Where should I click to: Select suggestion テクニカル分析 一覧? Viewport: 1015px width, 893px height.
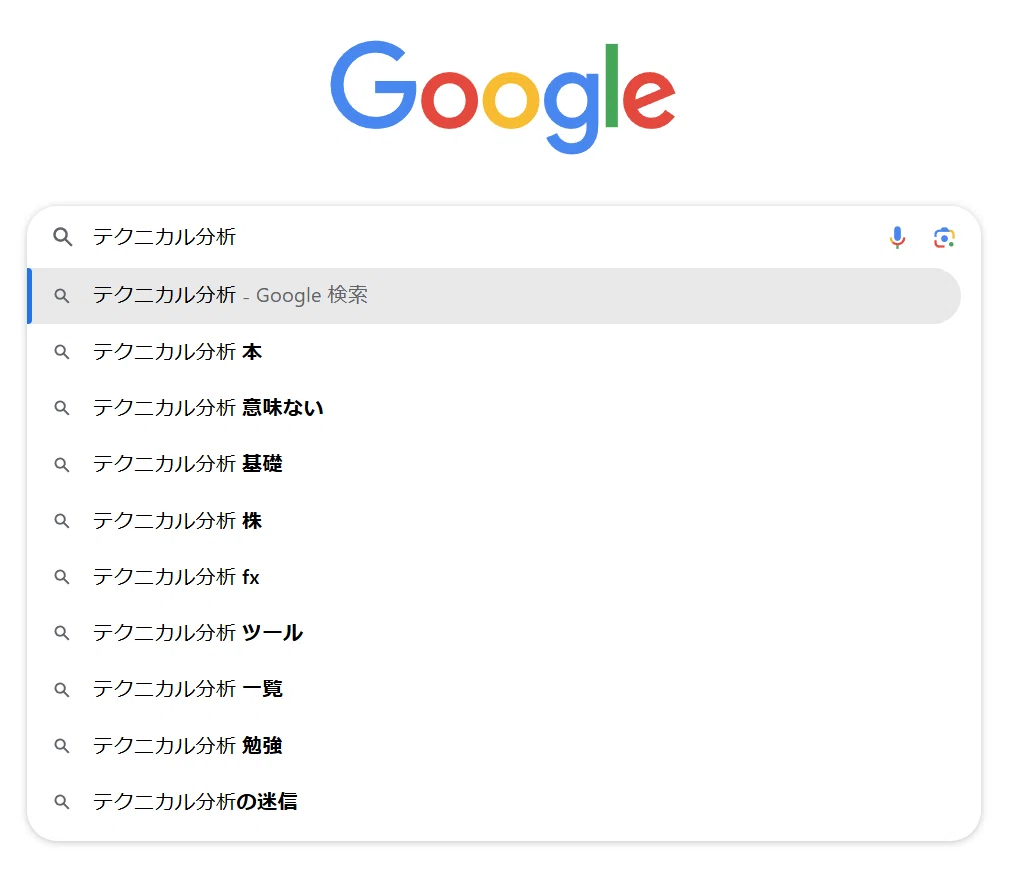495,689
